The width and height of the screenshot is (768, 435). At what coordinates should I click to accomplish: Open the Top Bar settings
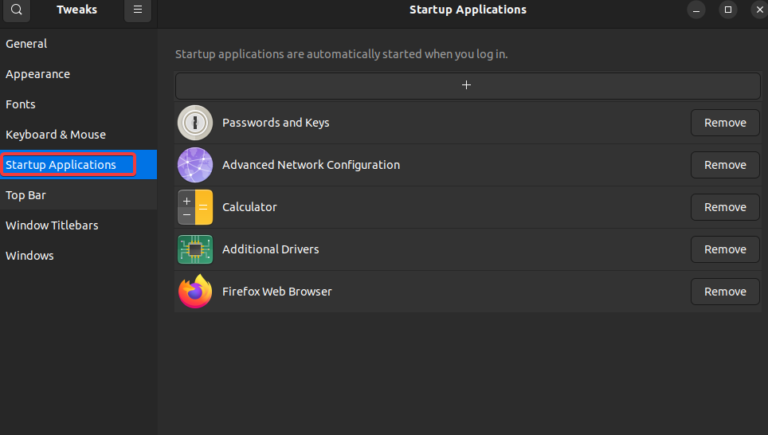point(26,195)
